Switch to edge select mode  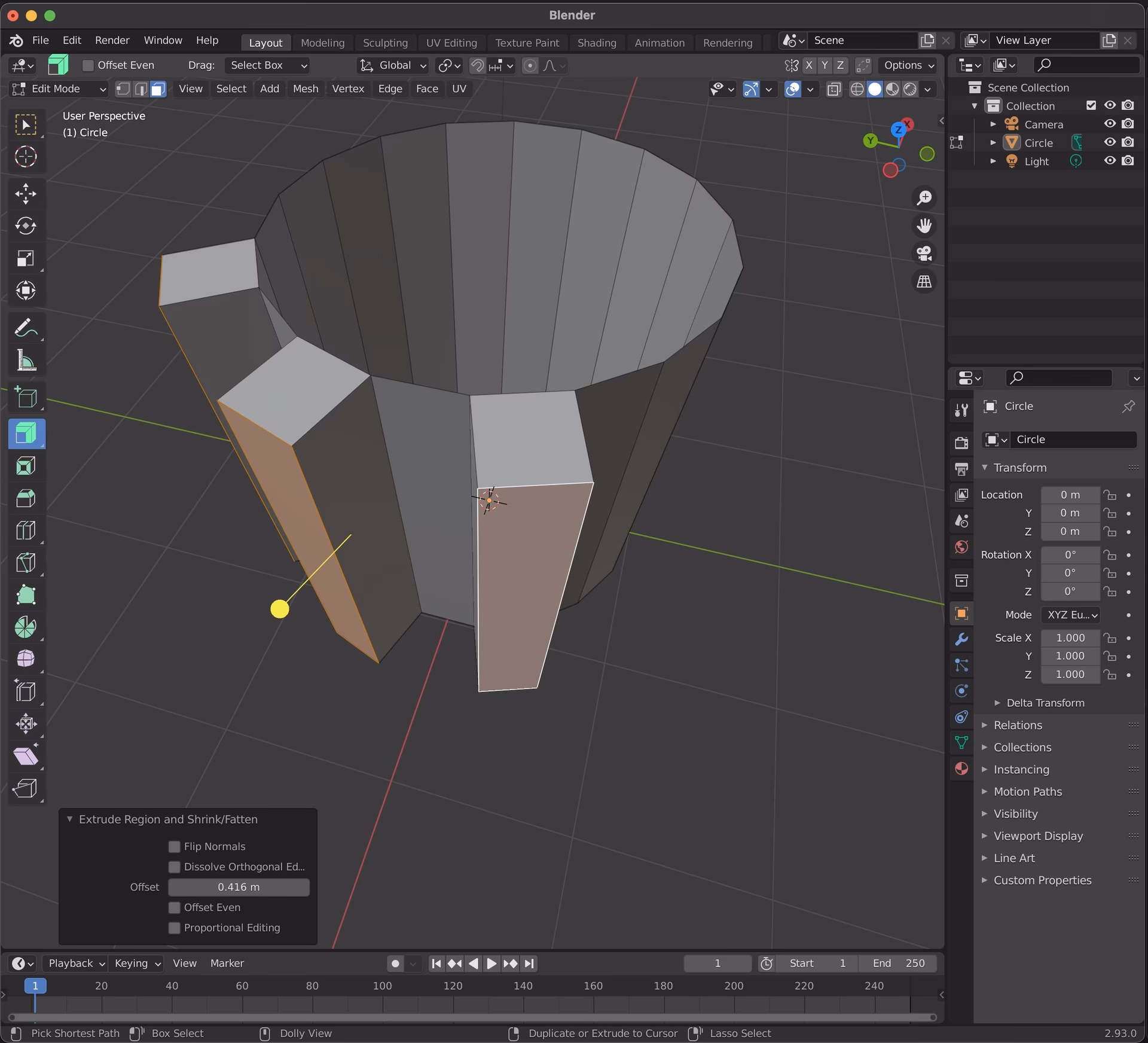pos(141,89)
